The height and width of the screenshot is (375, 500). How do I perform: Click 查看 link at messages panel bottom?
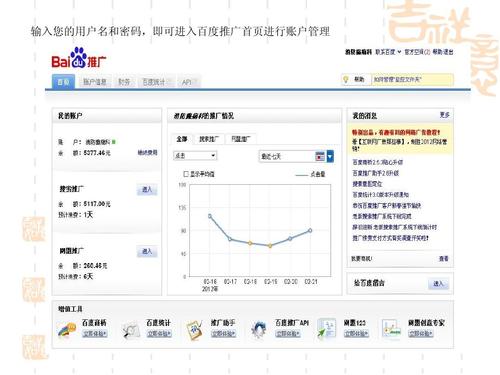tap(444, 259)
